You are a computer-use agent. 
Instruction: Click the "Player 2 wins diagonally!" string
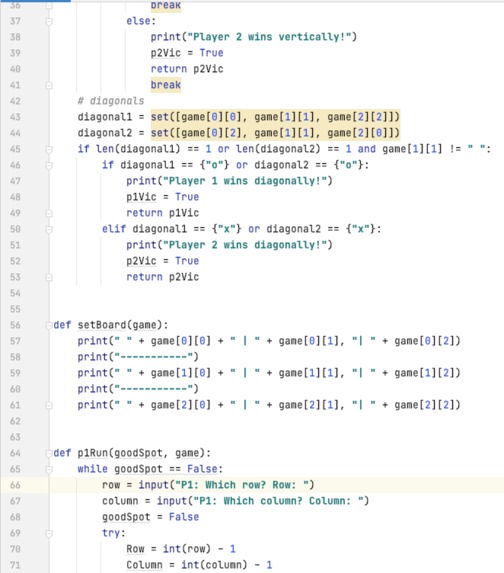pos(245,245)
